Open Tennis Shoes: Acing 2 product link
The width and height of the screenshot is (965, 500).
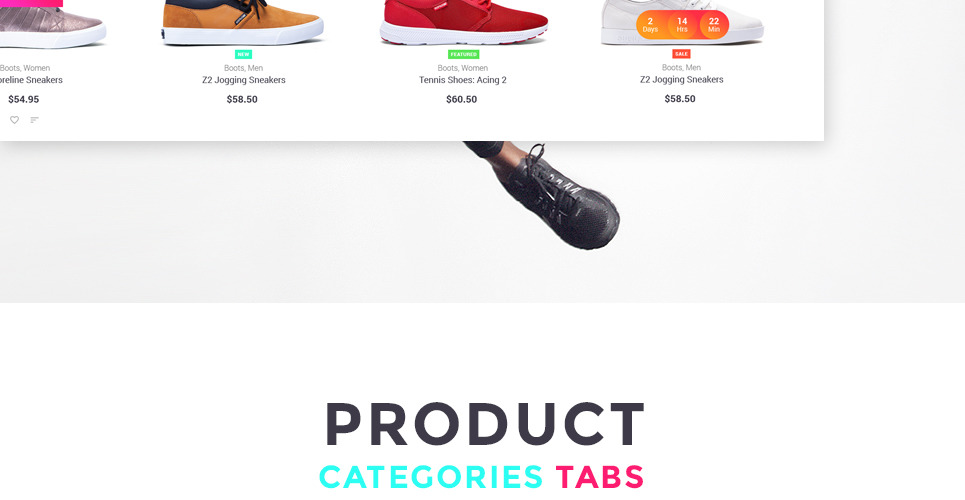point(463,80)
